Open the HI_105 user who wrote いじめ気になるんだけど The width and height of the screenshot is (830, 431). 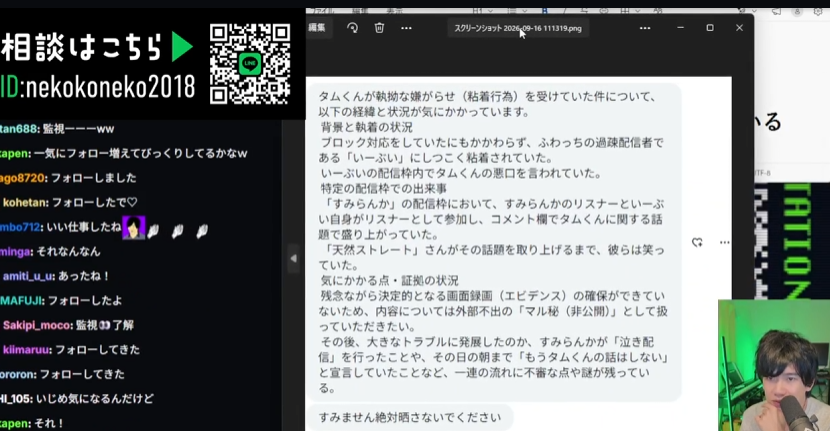(16, 399)
